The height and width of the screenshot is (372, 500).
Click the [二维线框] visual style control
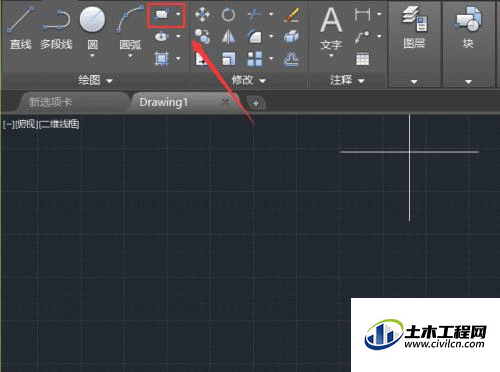(59, 125)
